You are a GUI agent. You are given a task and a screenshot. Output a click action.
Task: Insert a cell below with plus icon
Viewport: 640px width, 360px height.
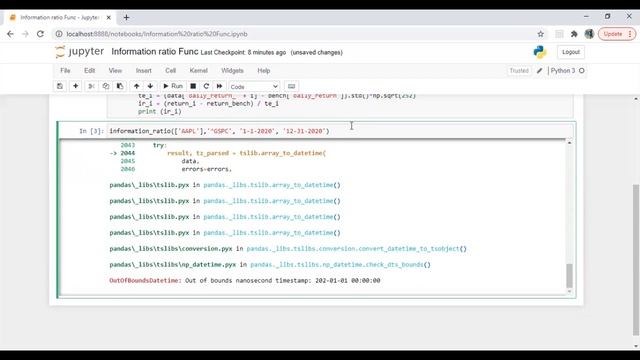[76, 86]
